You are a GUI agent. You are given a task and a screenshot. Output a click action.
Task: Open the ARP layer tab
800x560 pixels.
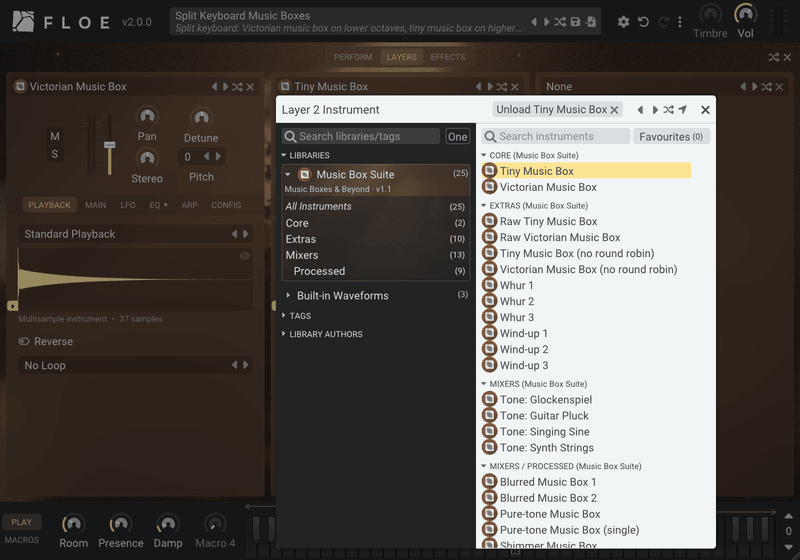point(189,205)
